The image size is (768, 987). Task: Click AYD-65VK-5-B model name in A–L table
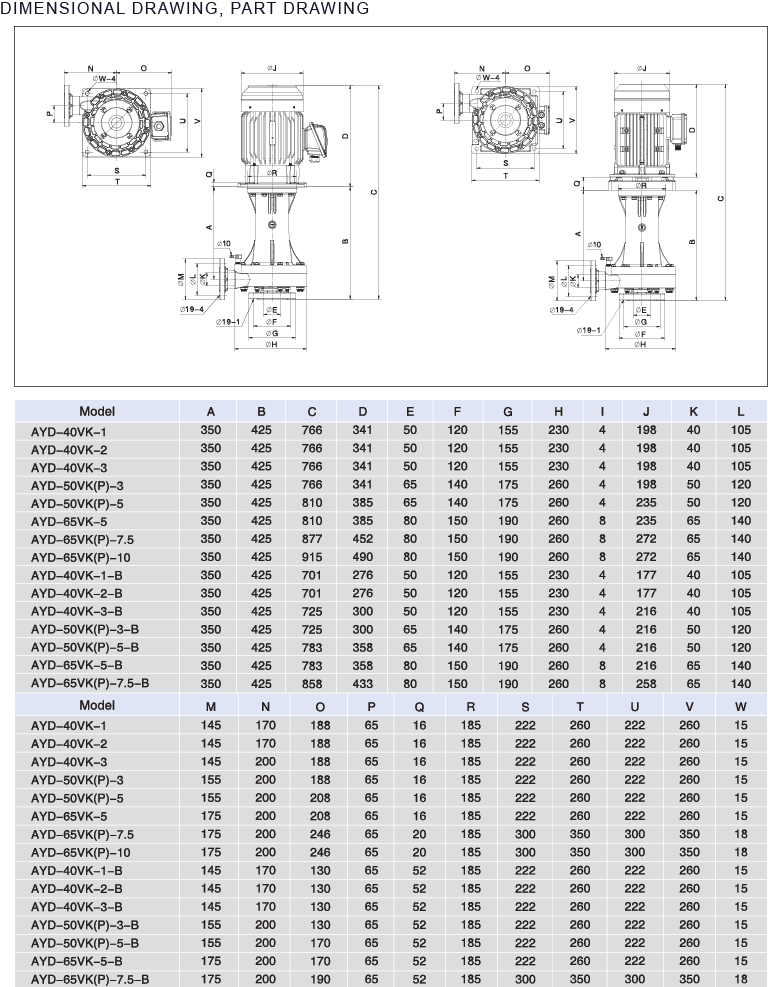pyautogui.click(x=77, y=665)
